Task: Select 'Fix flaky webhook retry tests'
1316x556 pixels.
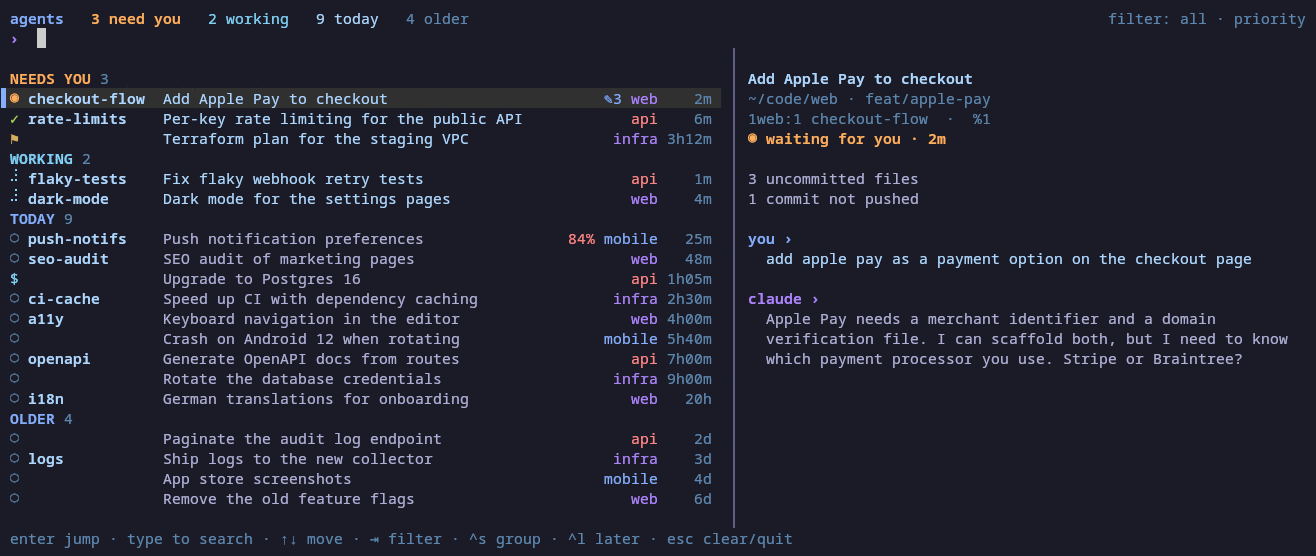Action: pos(293,179)
